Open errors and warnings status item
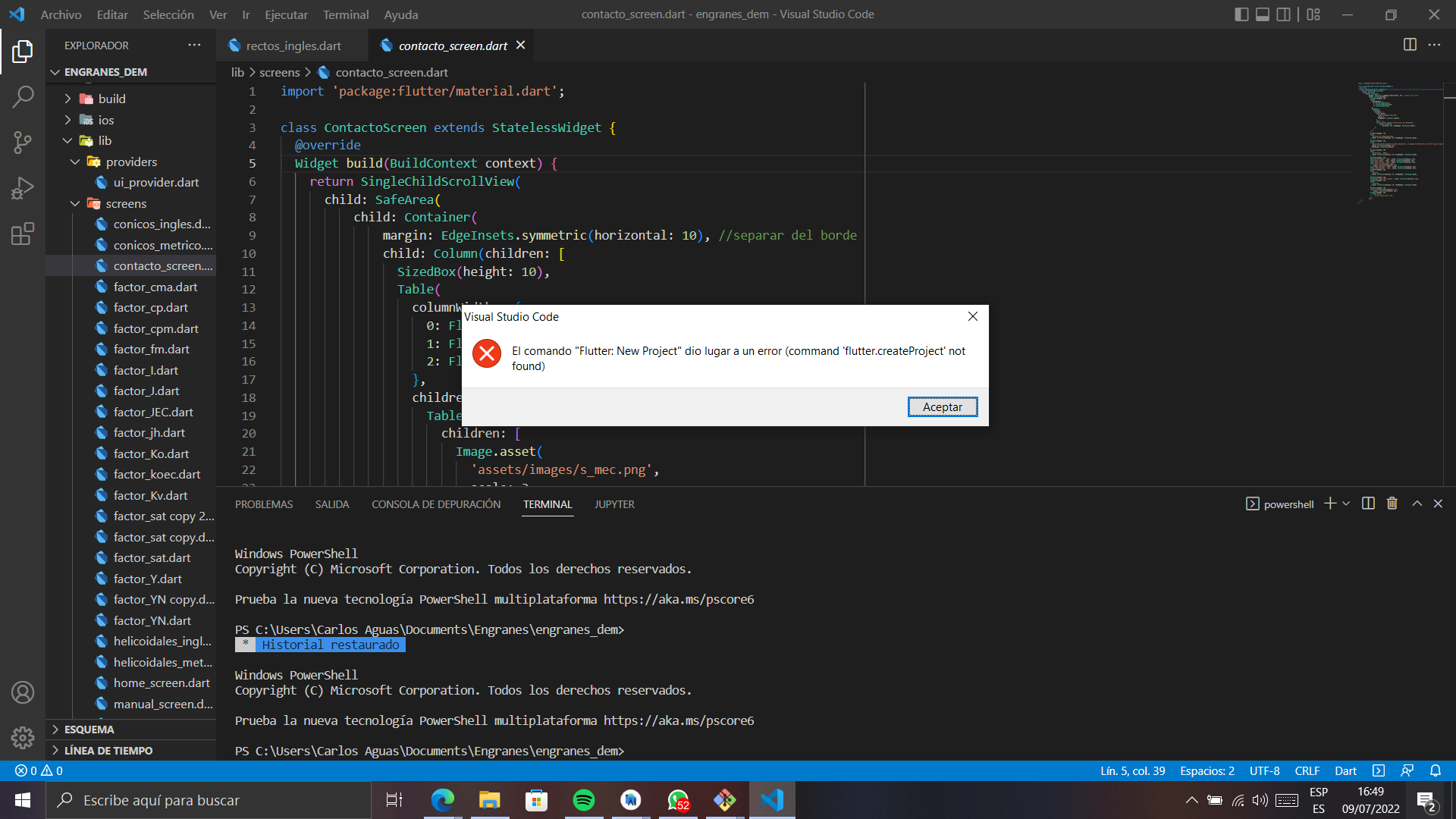The image size is (1456, 819). coord(39,770)
